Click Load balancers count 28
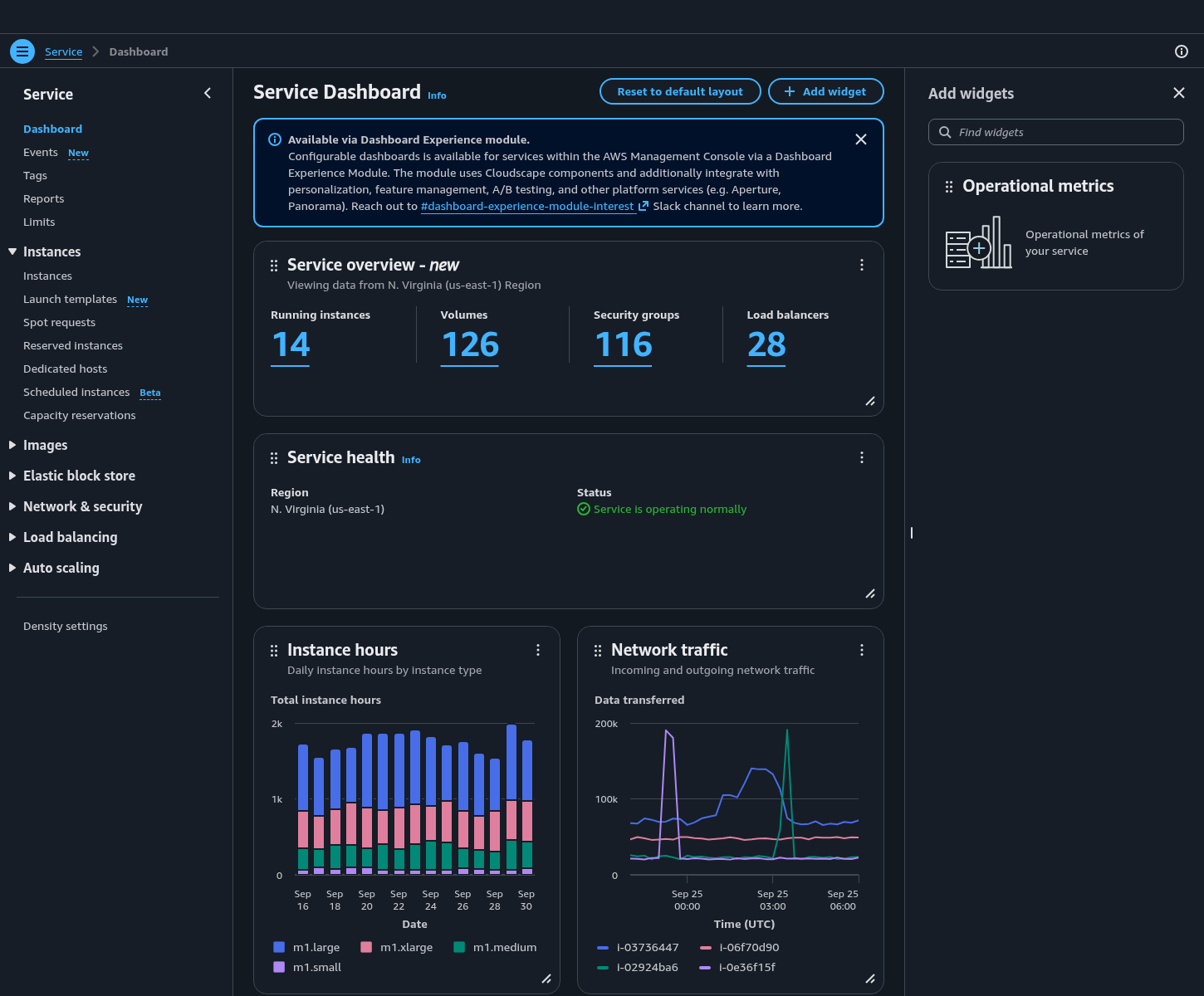This screenshot has width=1204, height=996. coord(766,345)
